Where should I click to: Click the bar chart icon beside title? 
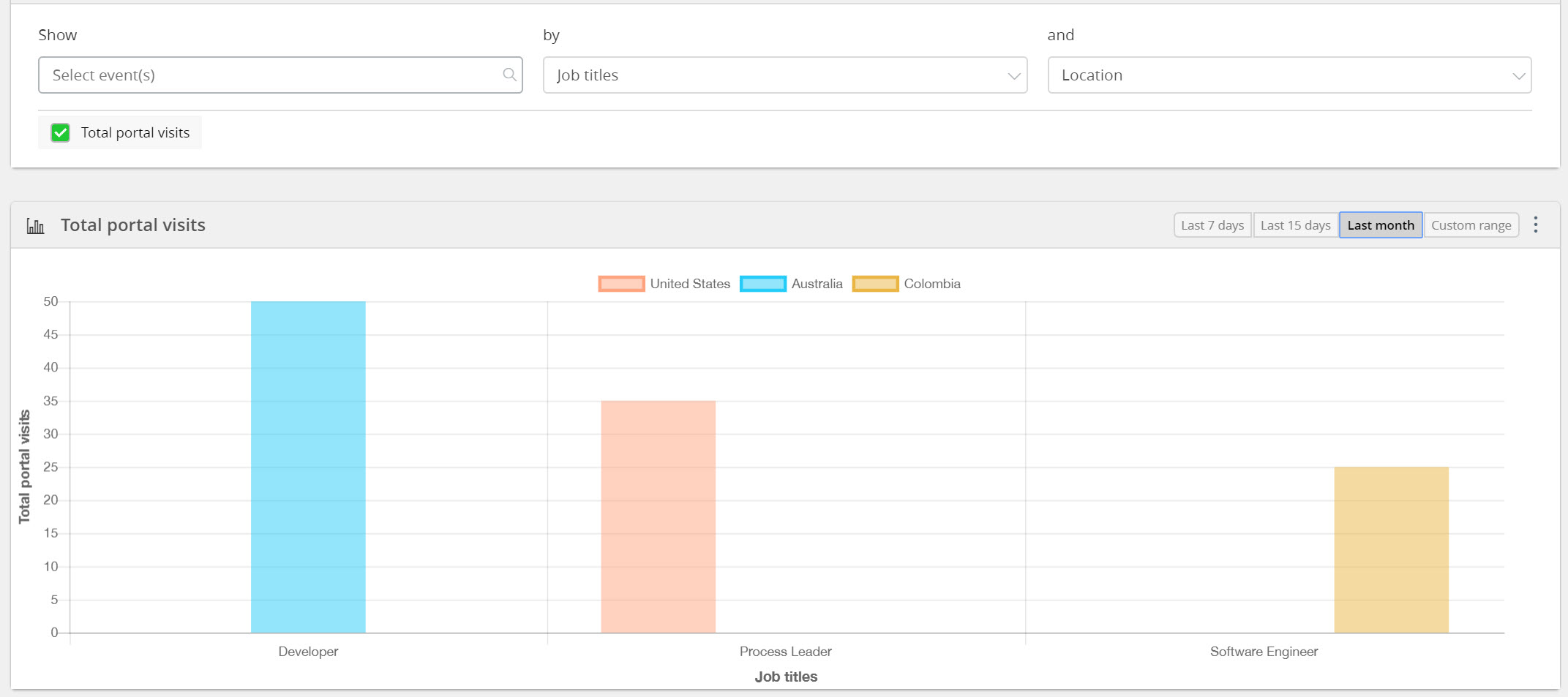pyautogui.click(x=35, y=225)
